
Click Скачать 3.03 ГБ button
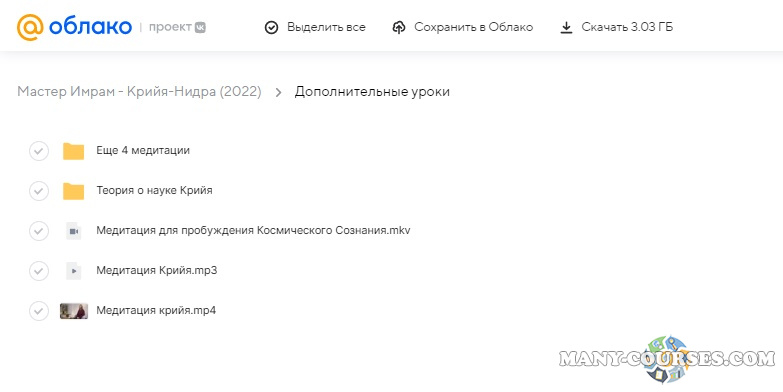click(616, 27)
